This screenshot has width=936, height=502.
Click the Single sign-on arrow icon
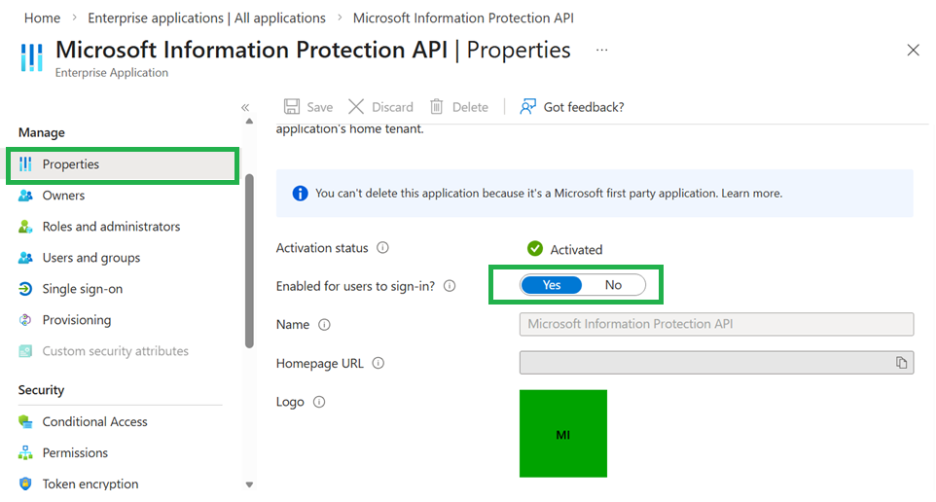(x=25, y=289)
